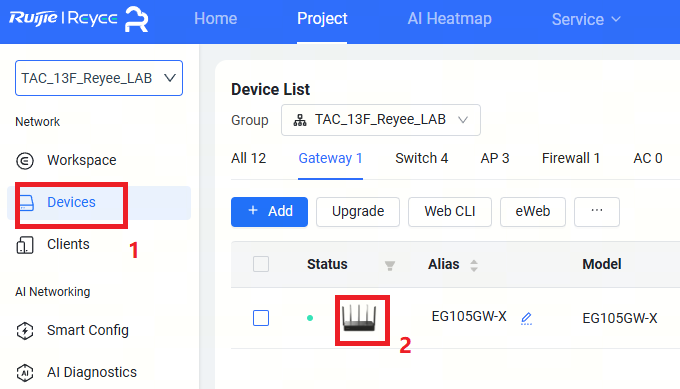
Task: Switch to the AP 3 tab
Action: (x=495, y=158)
